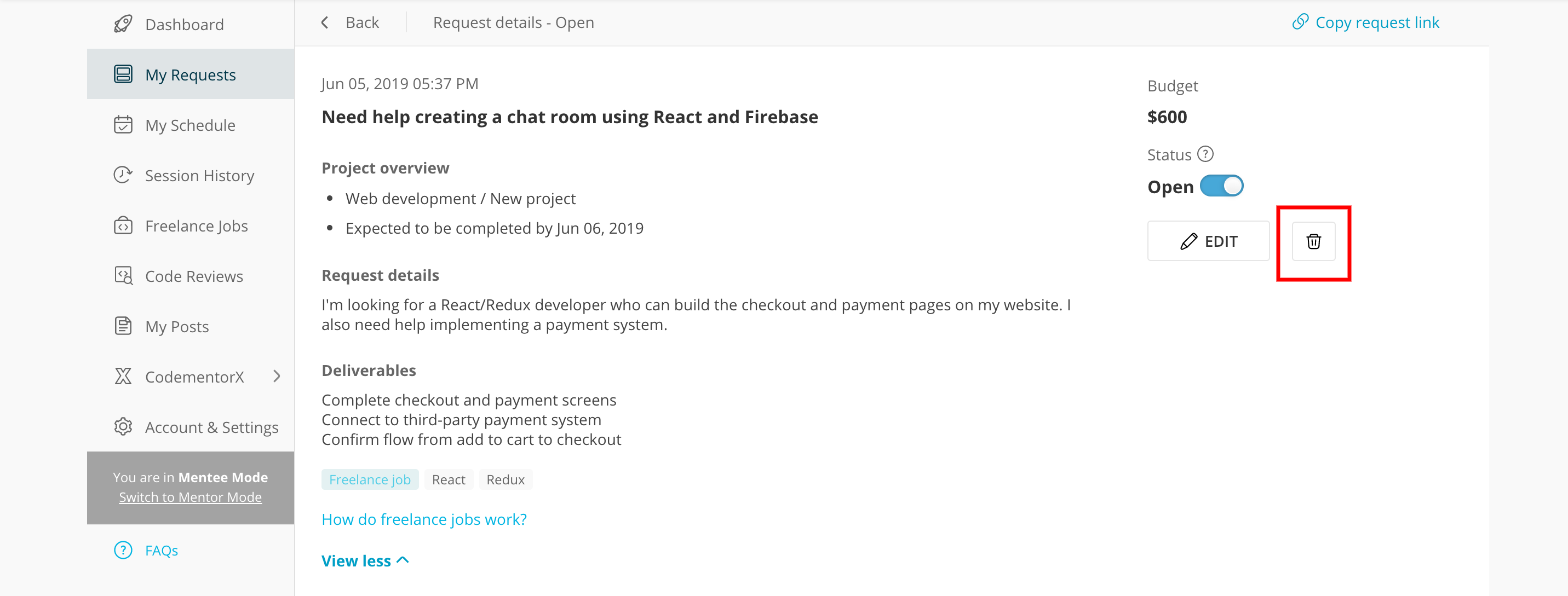Click the Freelance Jobs briefcase icon
This screenshot has height=596, width=1568.
click(x=123, y=225)
